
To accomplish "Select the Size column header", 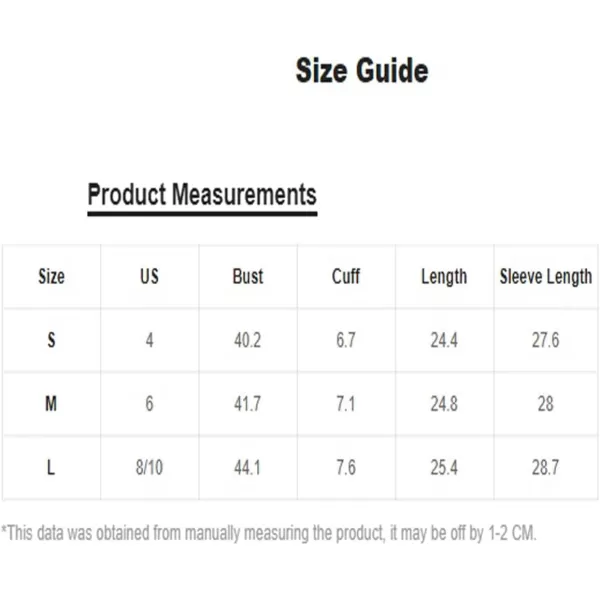I will [x=51, y=277].
